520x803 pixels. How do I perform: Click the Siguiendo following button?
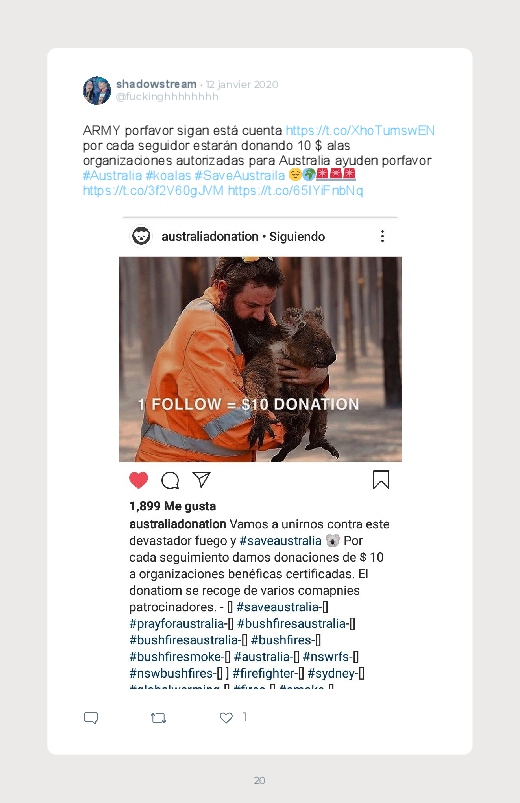coord(297,237)
